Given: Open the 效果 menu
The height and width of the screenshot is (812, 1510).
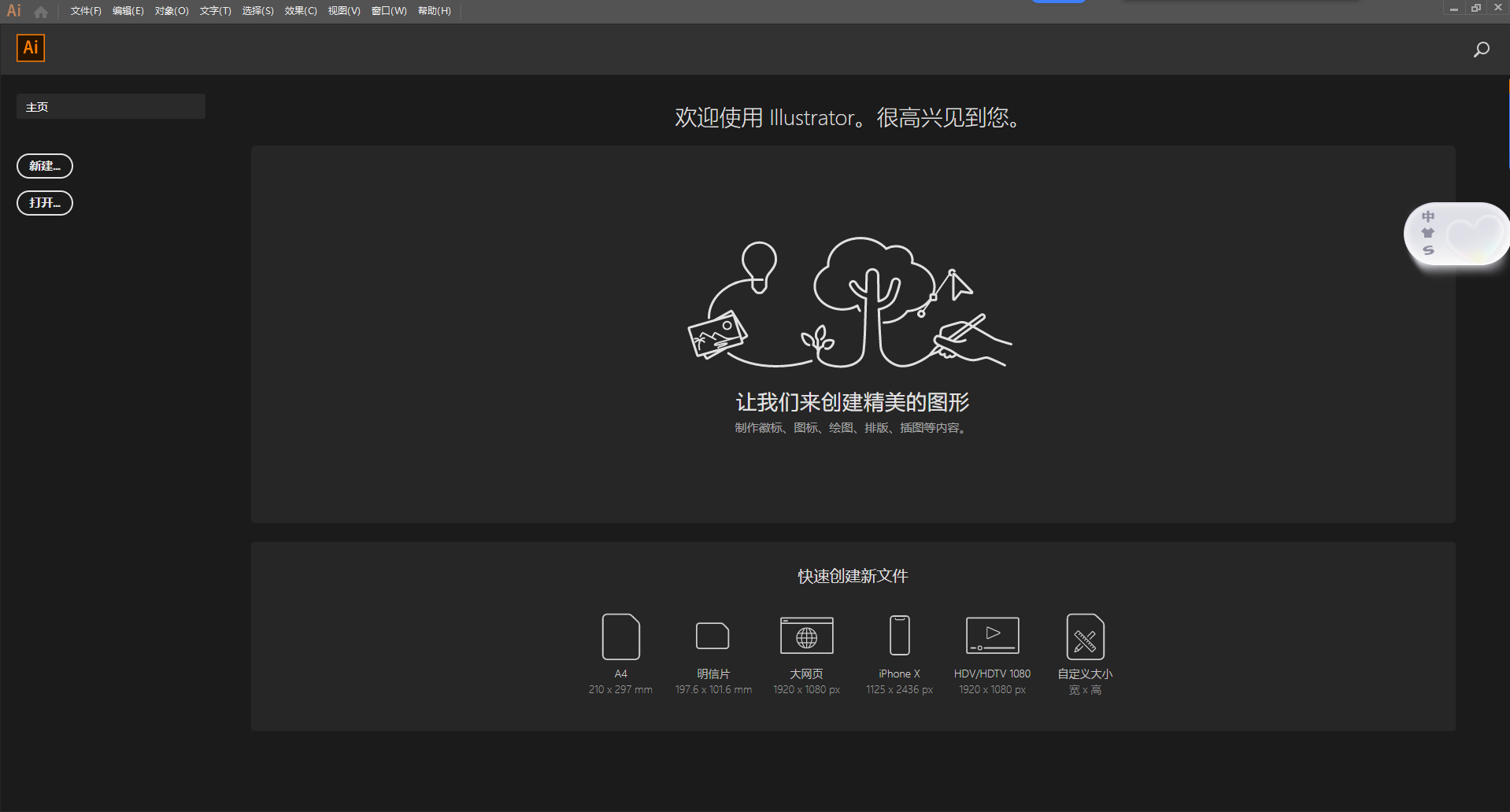Looking at the screenshot, I should [x=300, y=11].
